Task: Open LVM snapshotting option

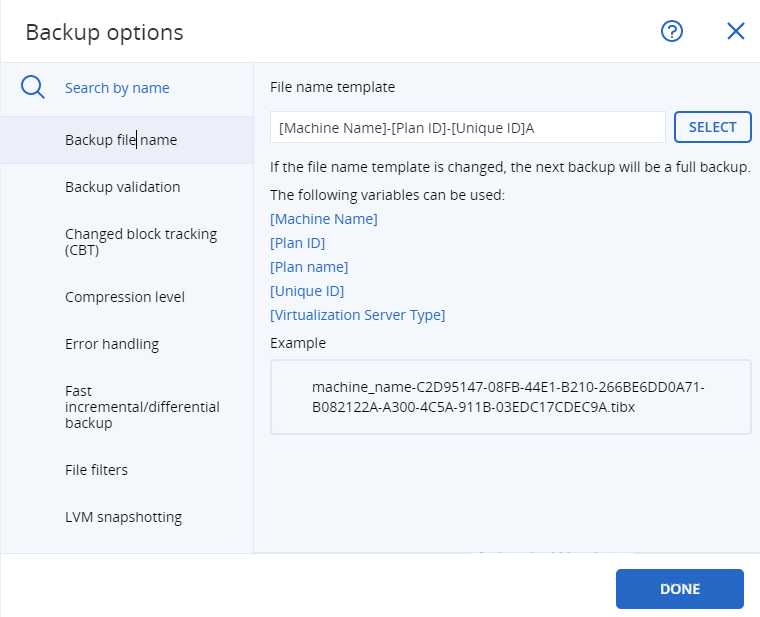Action: tap(127, 517)
